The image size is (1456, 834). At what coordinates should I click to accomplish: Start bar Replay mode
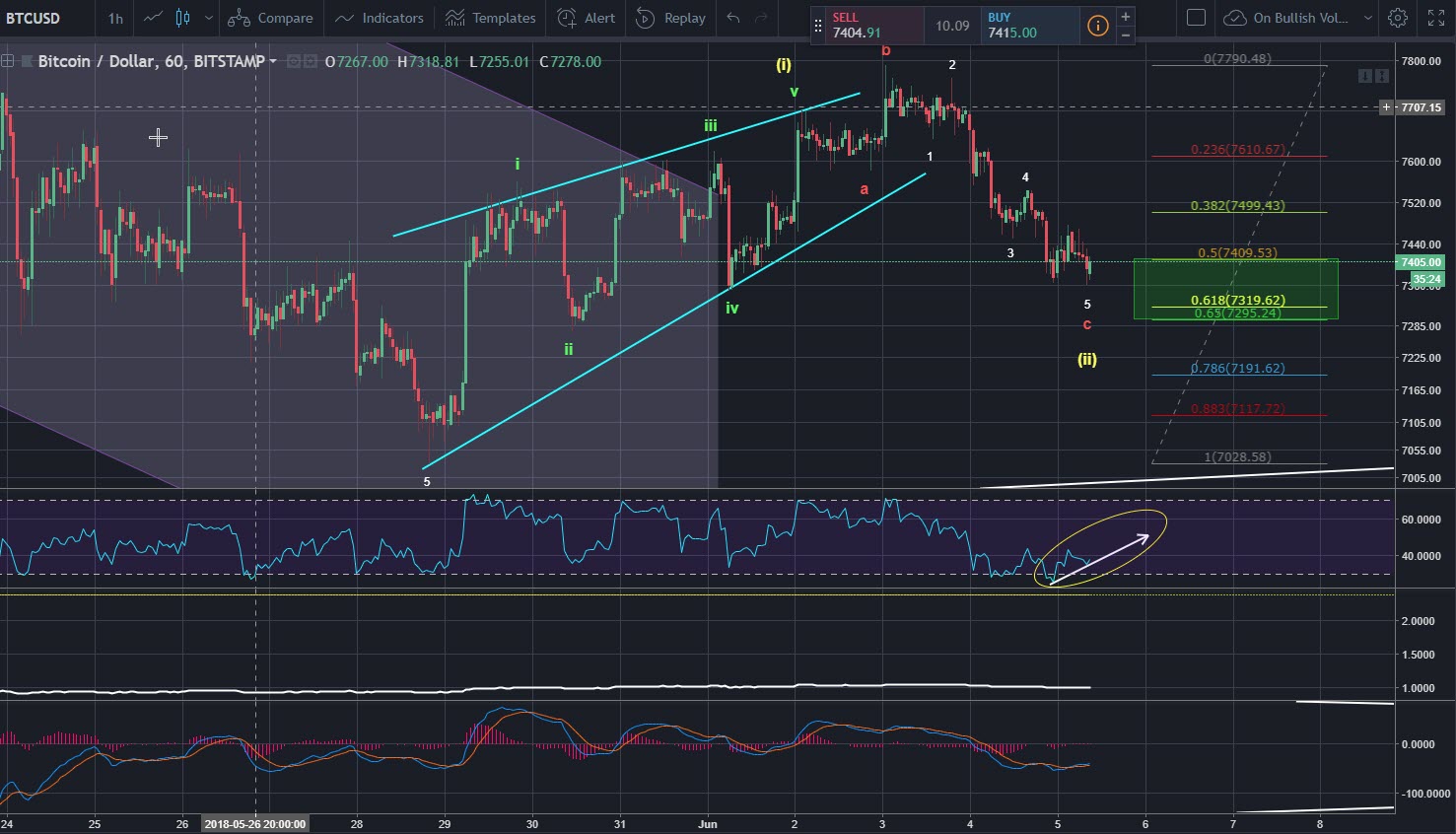(670, 18)
